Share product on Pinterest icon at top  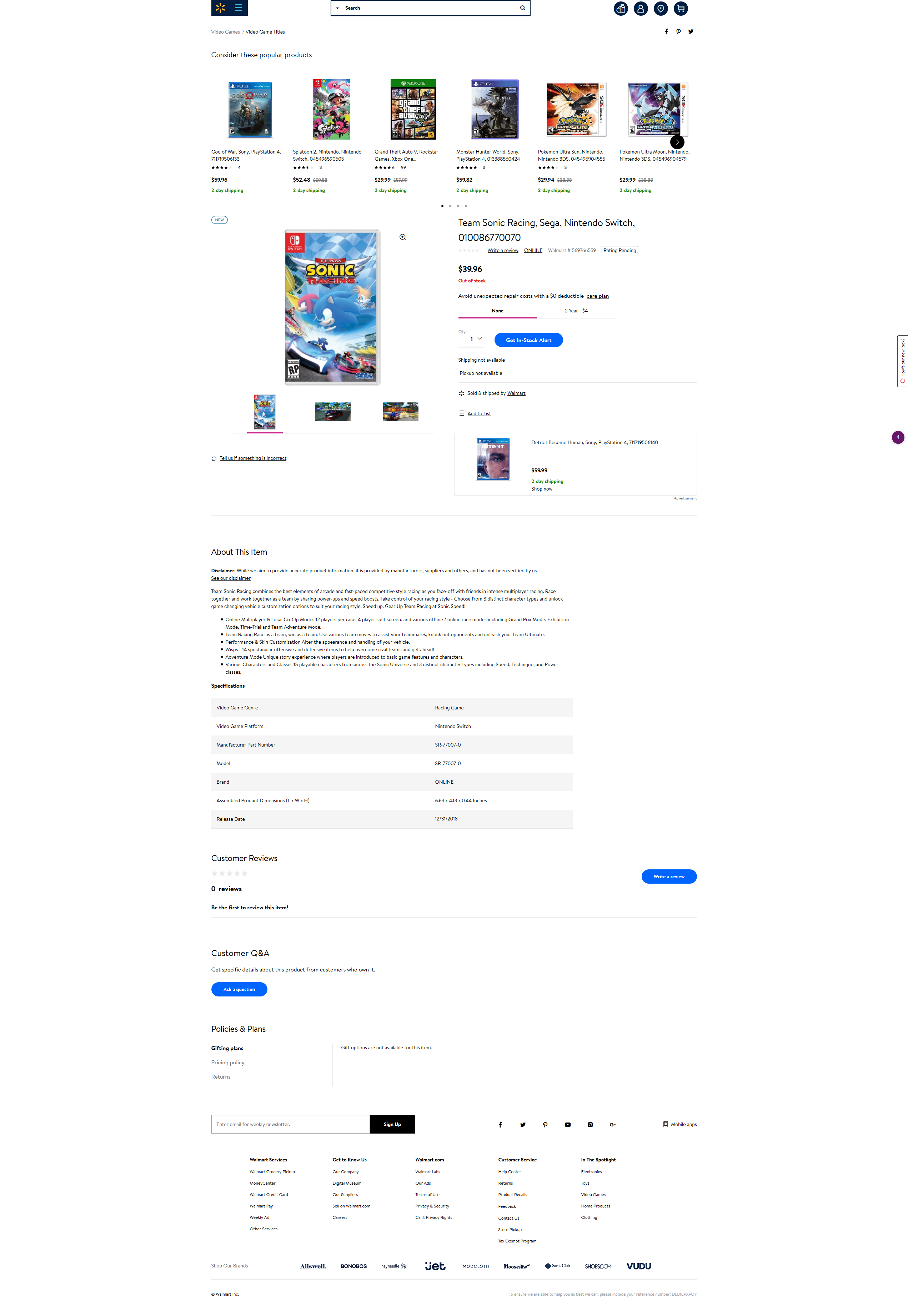(678, 32)
